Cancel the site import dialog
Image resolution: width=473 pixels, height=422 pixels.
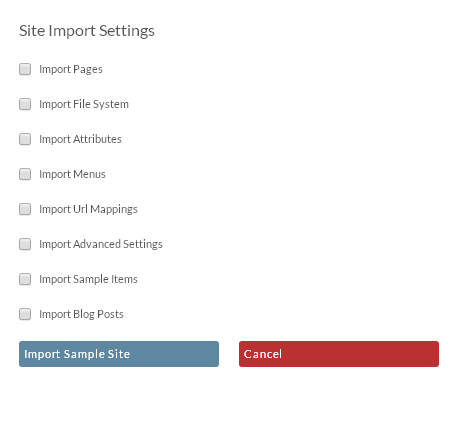click(x=339, y=354)
